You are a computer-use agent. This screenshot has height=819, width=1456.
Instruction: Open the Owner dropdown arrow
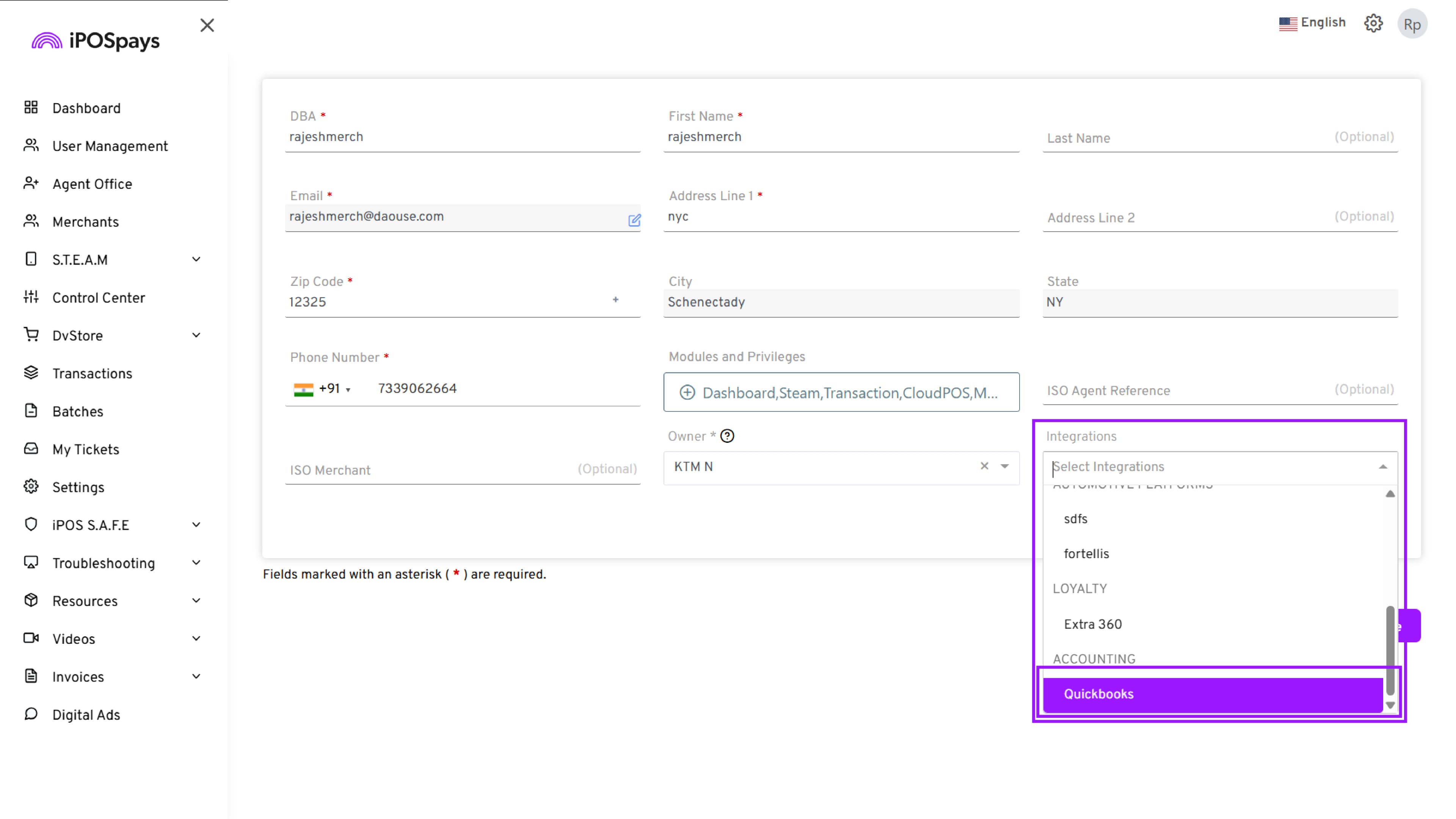(x=1004, y=466)
